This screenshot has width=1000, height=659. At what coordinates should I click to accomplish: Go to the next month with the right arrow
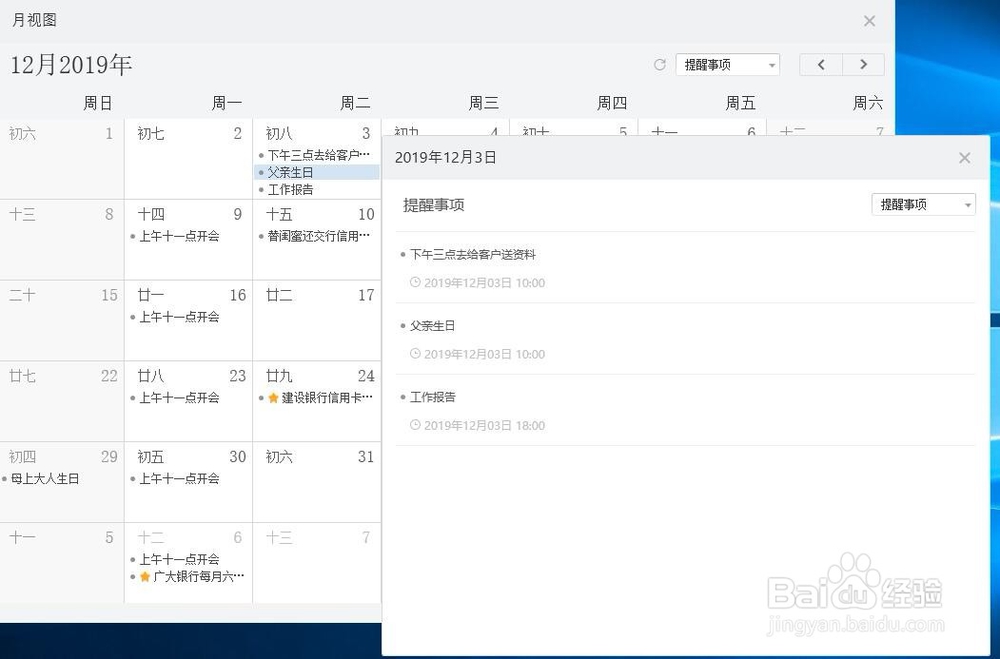864,64
